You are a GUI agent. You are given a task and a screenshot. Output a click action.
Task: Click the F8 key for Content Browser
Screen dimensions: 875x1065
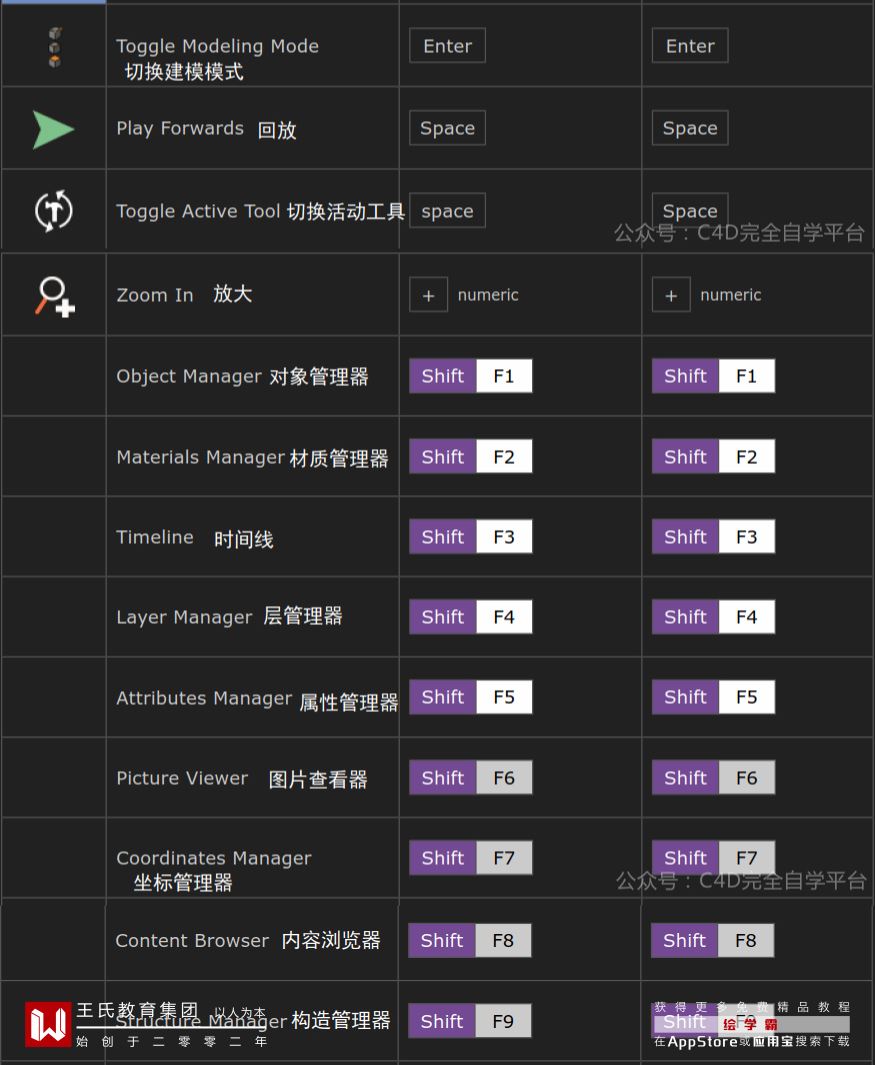click(x=503, y=940)
